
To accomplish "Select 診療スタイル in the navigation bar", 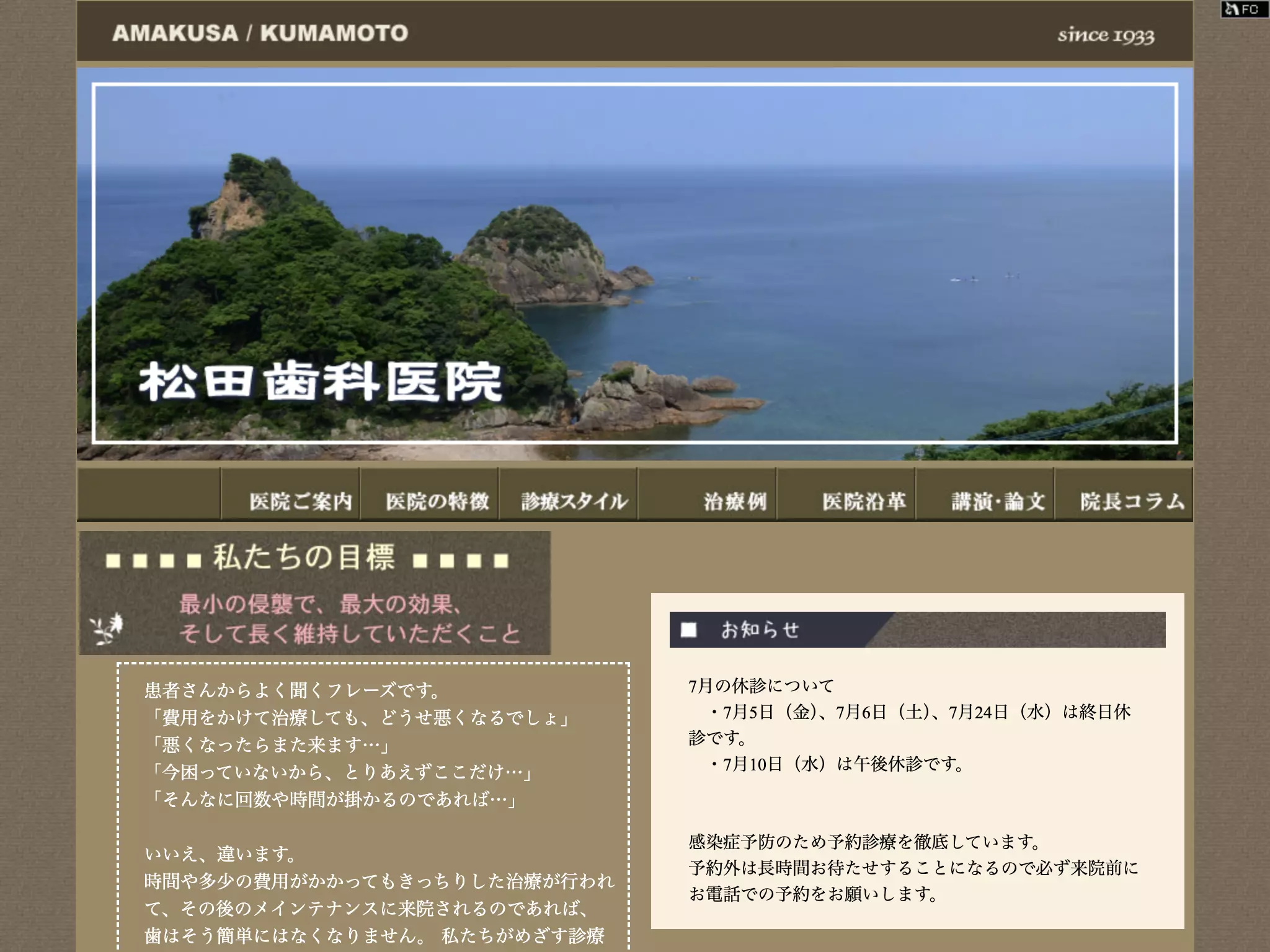I will click(569, 494).
